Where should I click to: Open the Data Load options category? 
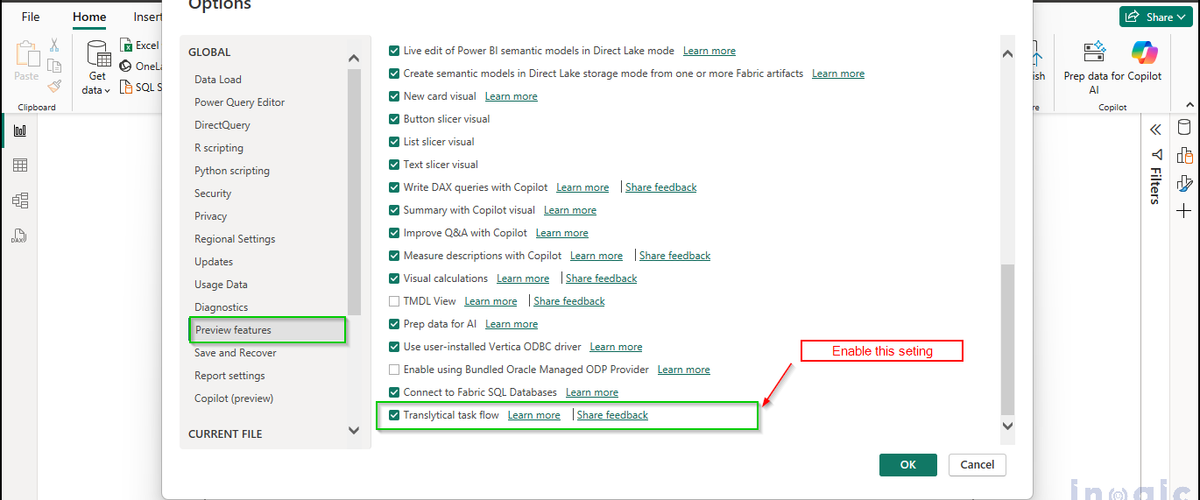218,79
